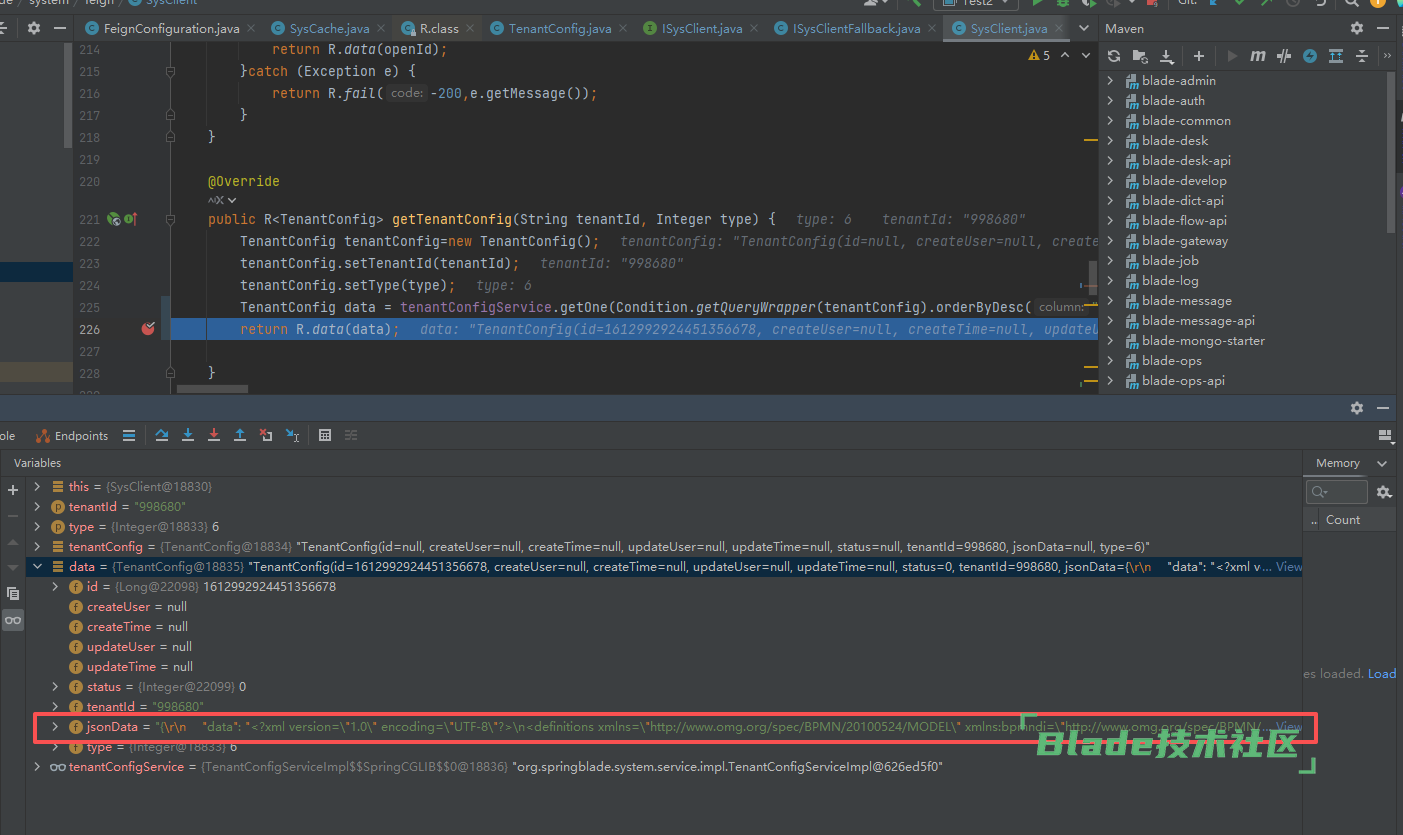The height and width of the screenshot is (835, 1403).
Task: Click the Step Out debug icon
Action: pos(240,435)
